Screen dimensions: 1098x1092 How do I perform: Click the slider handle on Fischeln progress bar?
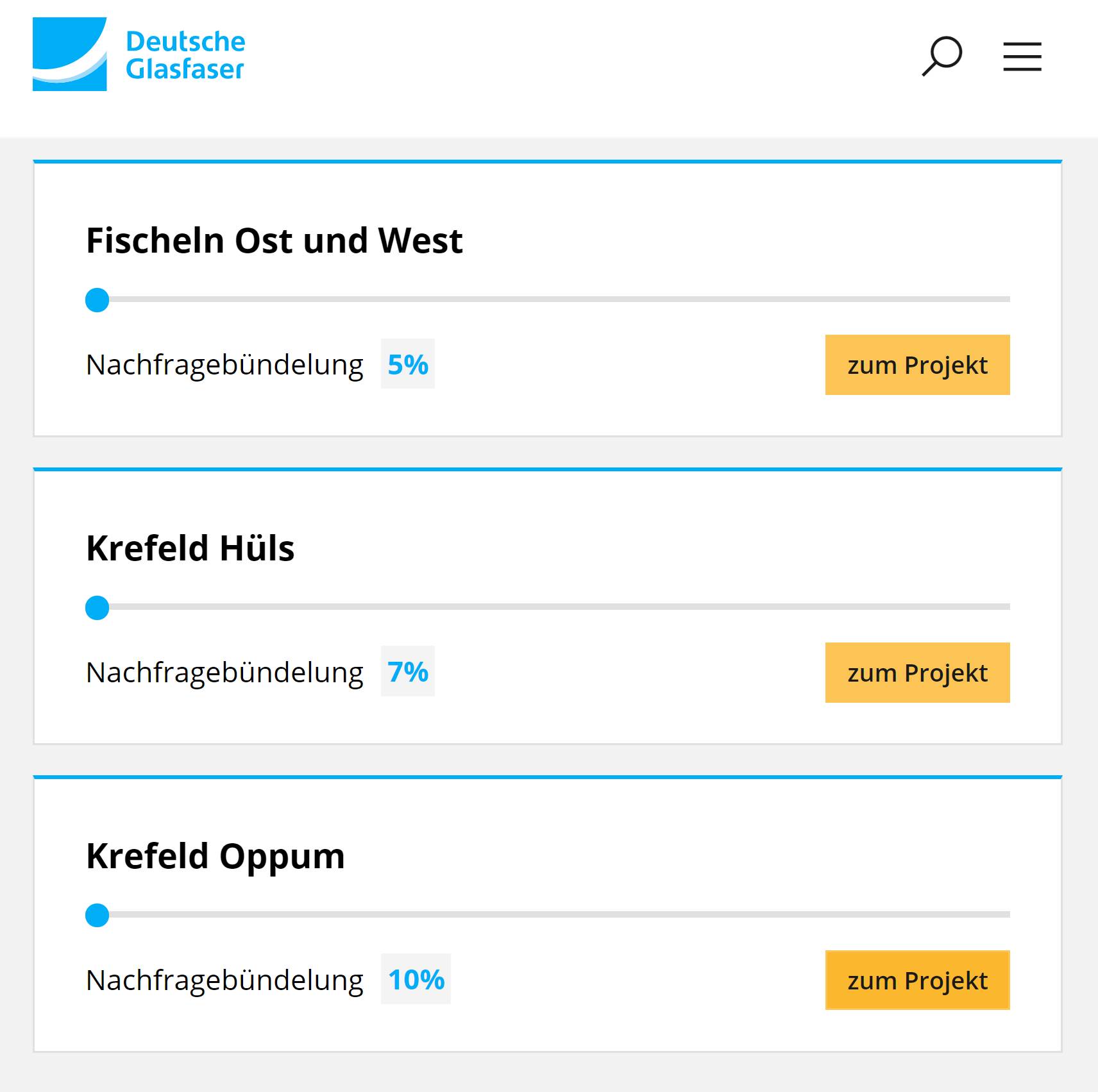(97, 299)
